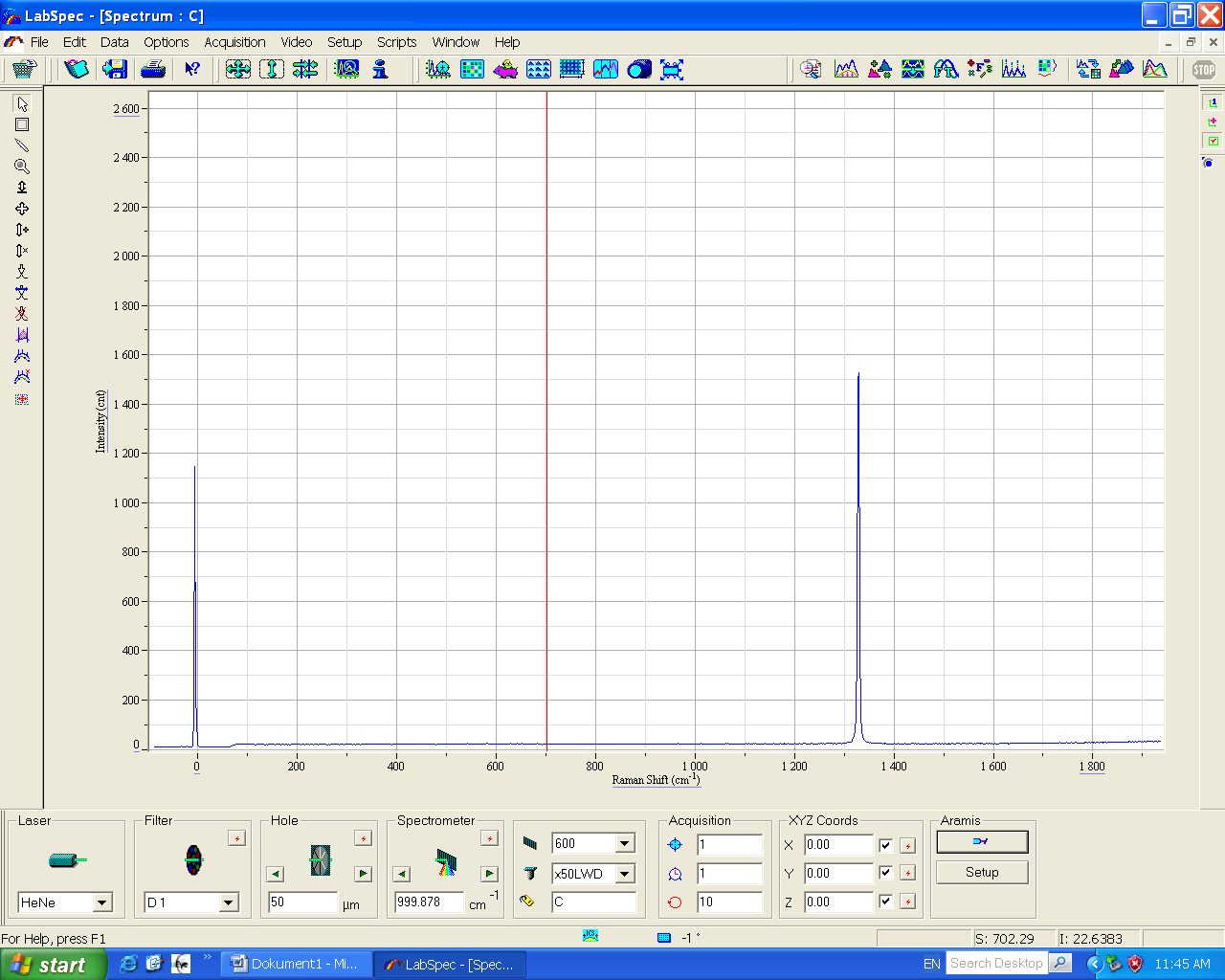Image resolution: width=1225 pixels, height=980 pixels.
Task: Decrease hole size with left arrow
Action: click(x=275, y=874)
